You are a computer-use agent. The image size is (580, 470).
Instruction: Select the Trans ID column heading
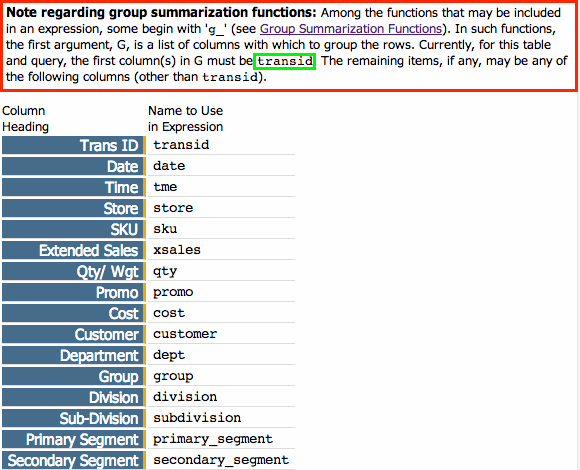(74, 145)
